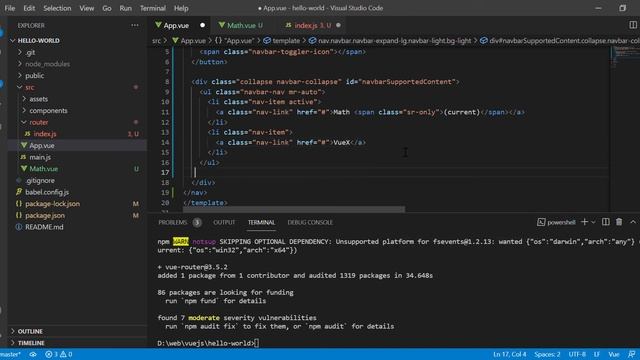The height and width of the screenshot is (360, 640).
Task: Split the terminal pane
Action: point(606,222)
